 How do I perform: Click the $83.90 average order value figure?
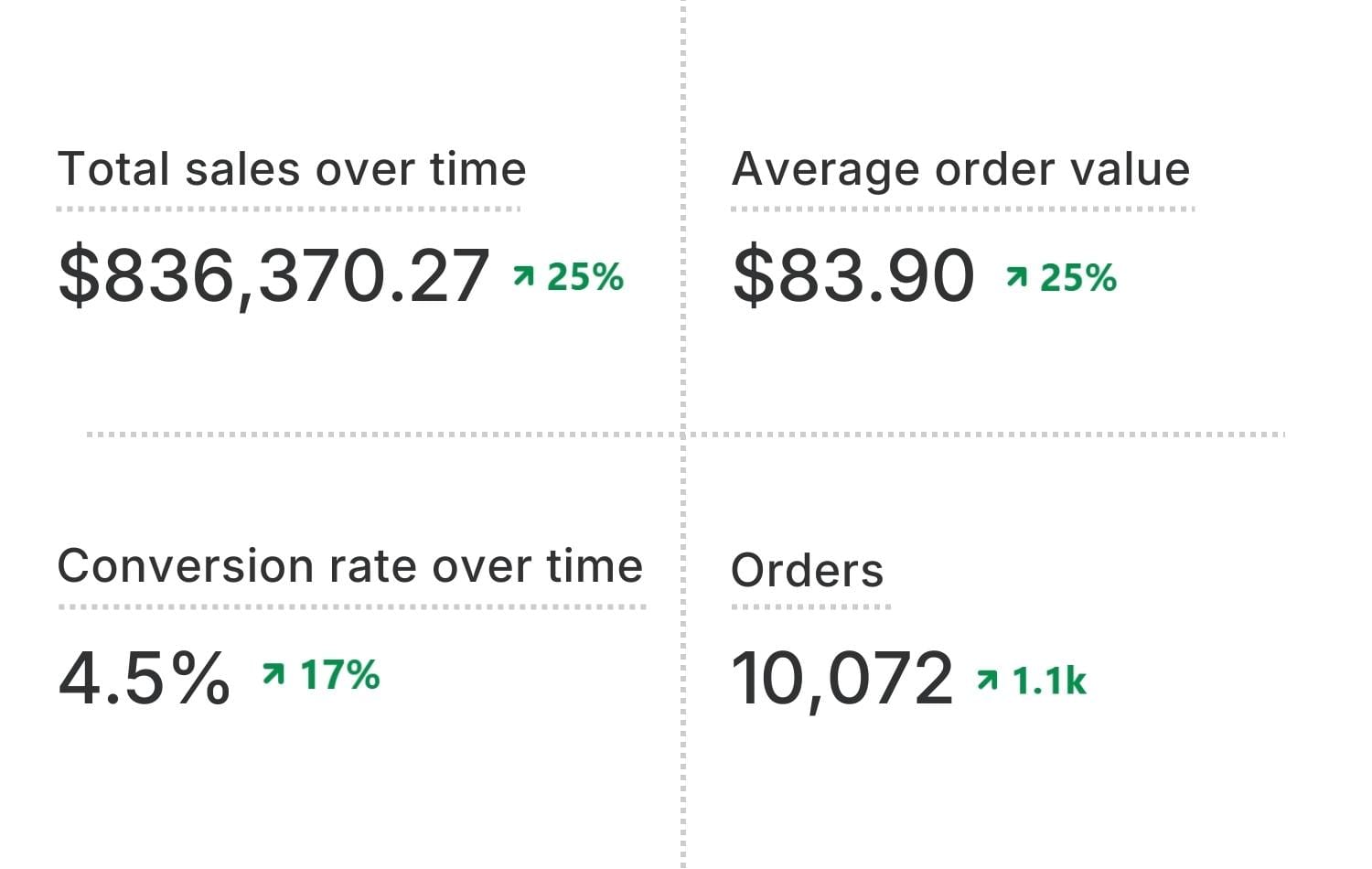point(853,274)
